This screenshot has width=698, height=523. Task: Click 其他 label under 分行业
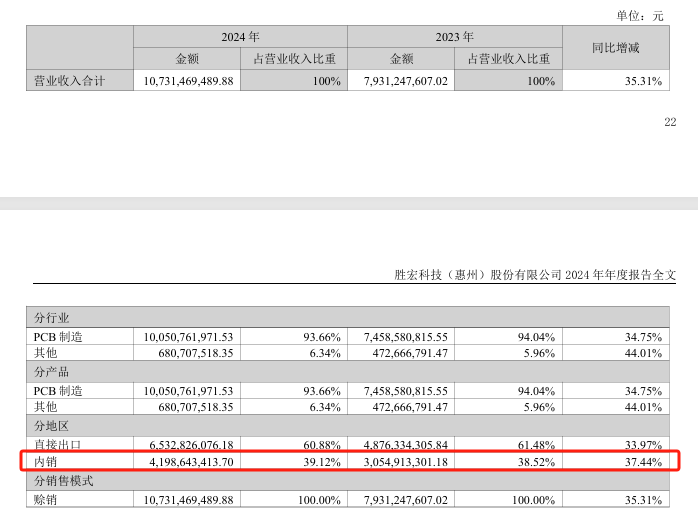[45, 353]
